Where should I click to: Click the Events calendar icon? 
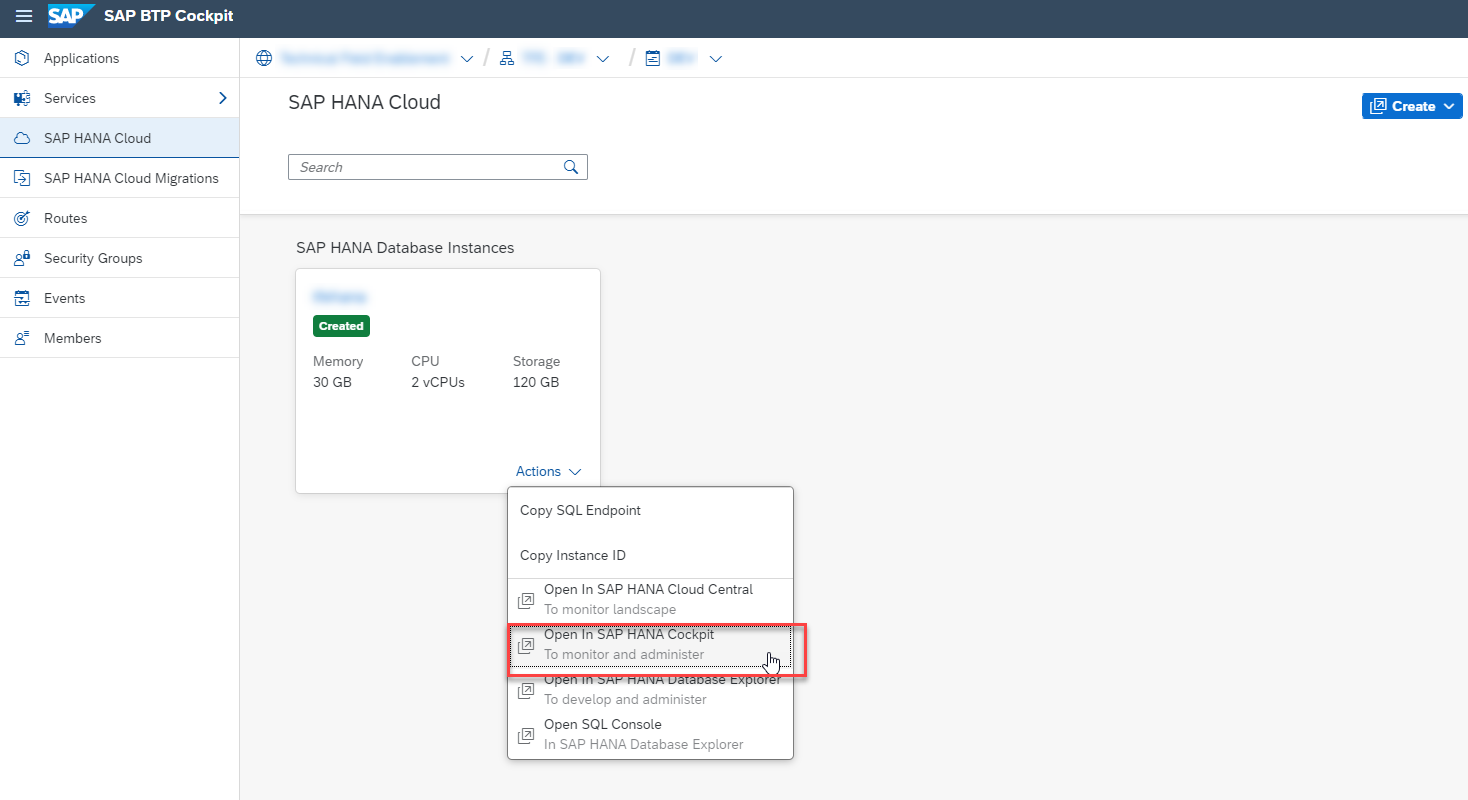point(22,298)
